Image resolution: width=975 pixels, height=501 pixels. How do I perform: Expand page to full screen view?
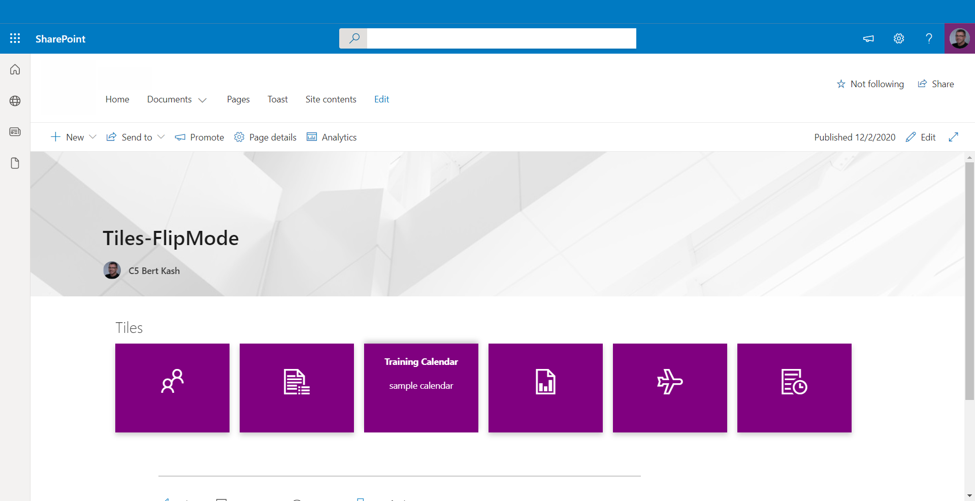tap(953, 137)
